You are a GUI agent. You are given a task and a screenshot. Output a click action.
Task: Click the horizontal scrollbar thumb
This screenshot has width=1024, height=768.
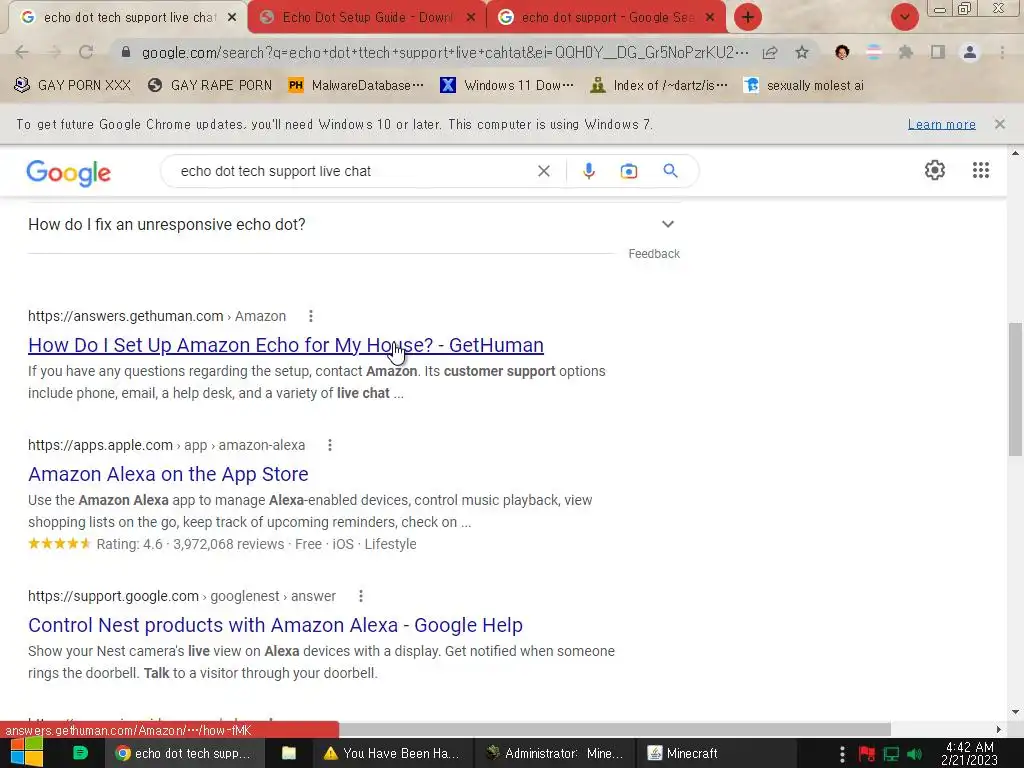tap(614, 729)
